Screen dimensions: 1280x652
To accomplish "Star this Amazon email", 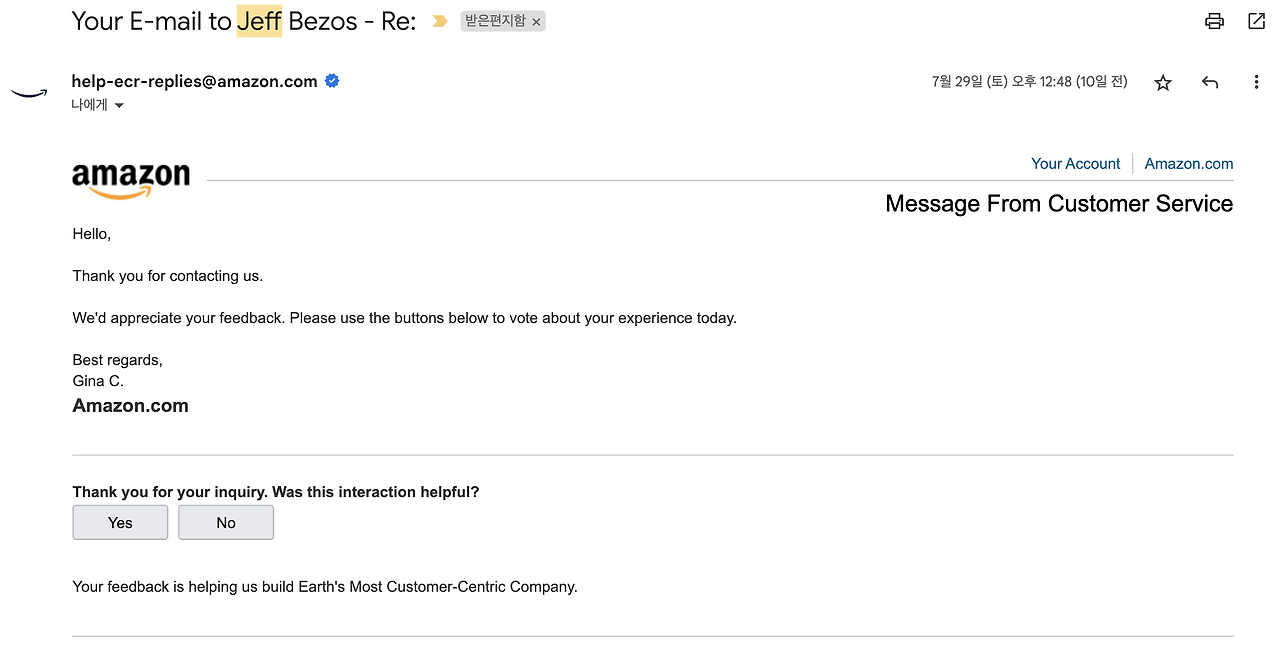I will [x=1163, y=83].
